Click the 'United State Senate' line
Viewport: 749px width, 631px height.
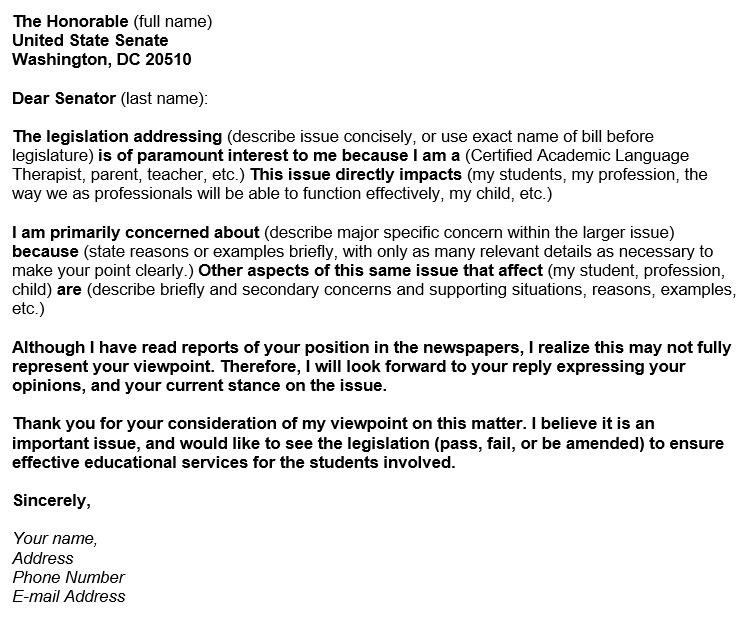tap(90, 41)
